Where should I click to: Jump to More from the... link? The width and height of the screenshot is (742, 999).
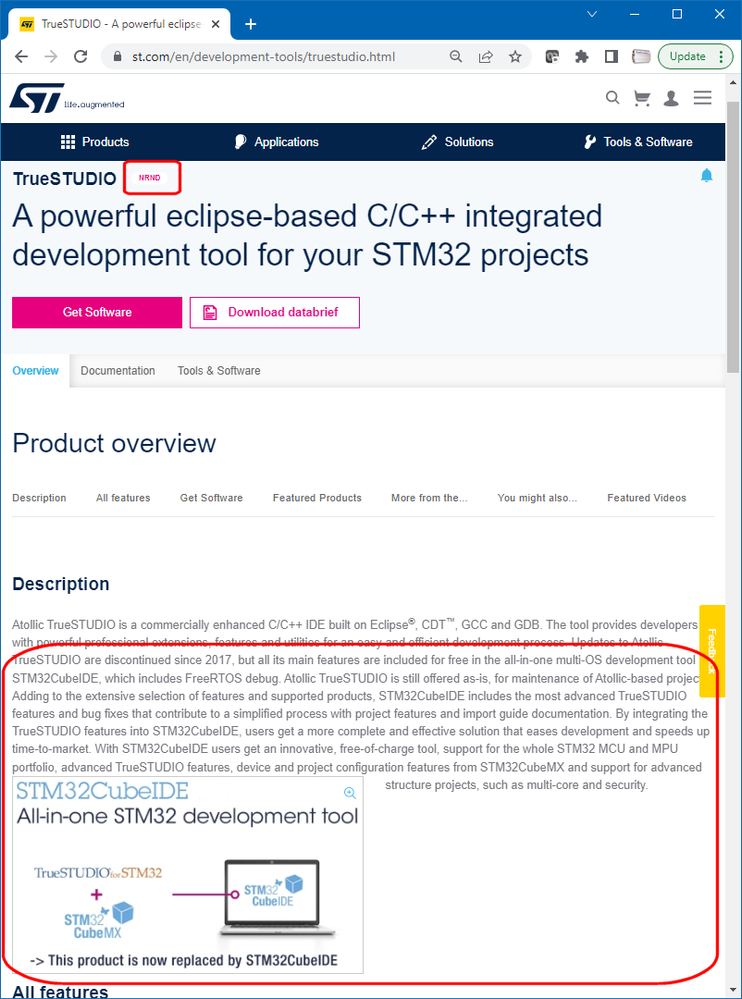(429, 498)
